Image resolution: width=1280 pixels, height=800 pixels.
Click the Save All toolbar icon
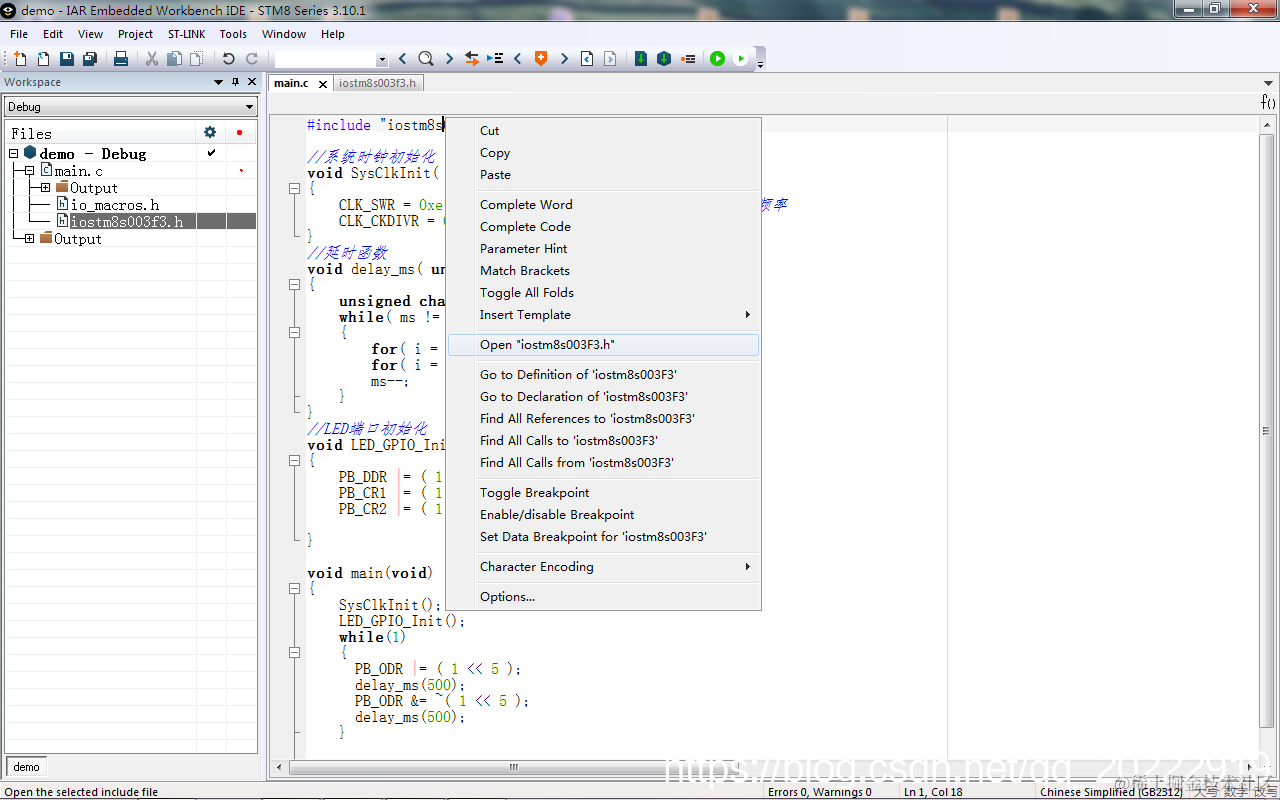coord(89,59)
